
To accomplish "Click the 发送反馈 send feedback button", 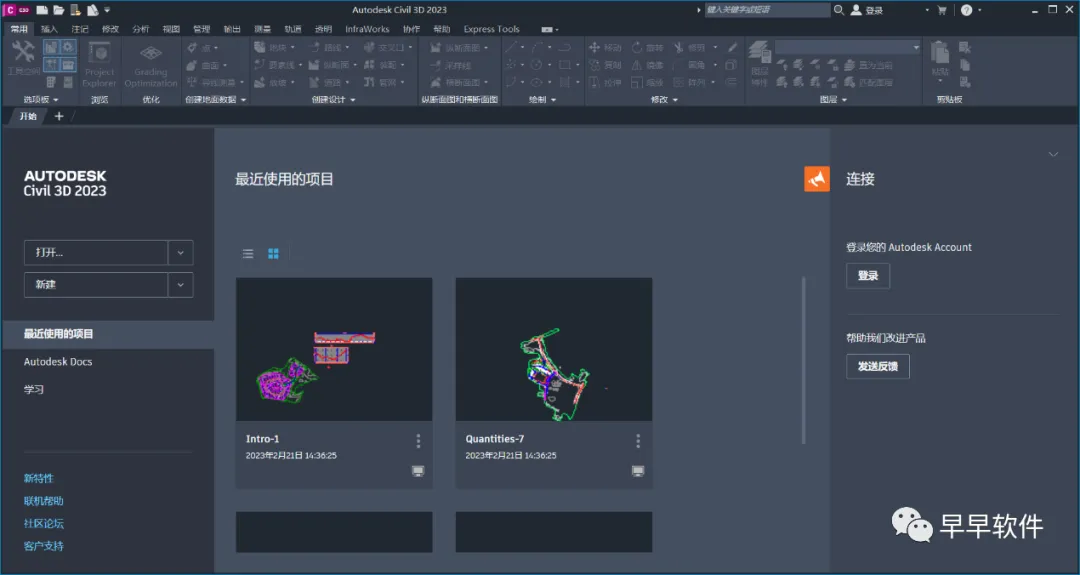I will pyautogui.click(x=878, y=366).
